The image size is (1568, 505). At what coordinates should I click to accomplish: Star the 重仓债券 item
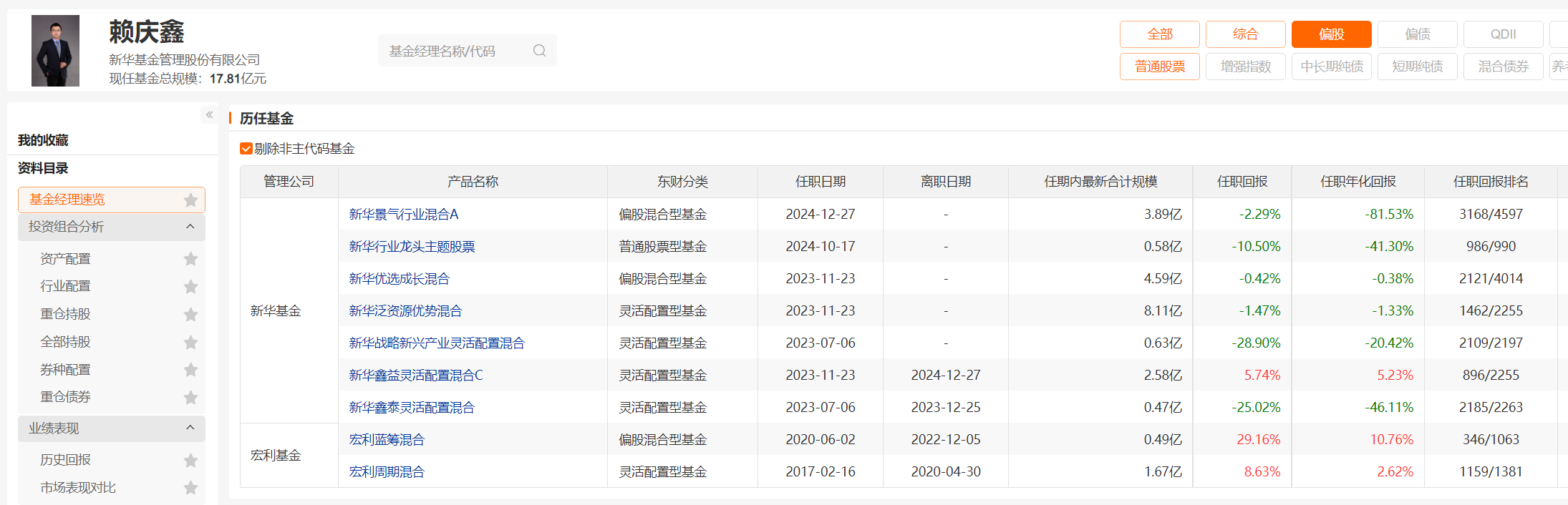coord(190,397)
